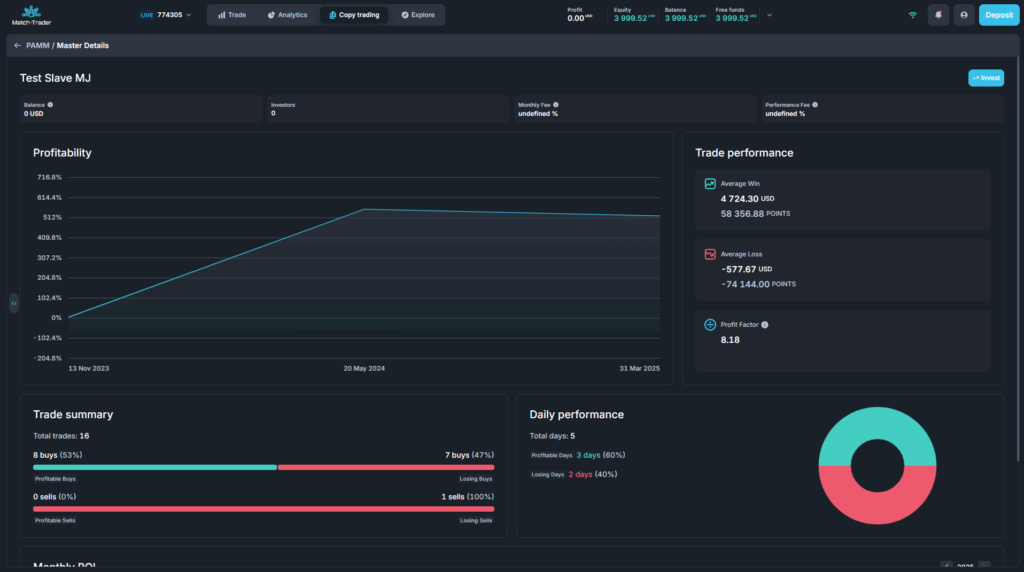The width and height of the screenshot is (1024, 572).
Task: Open the Analytics tab
Action: point(287,15)
